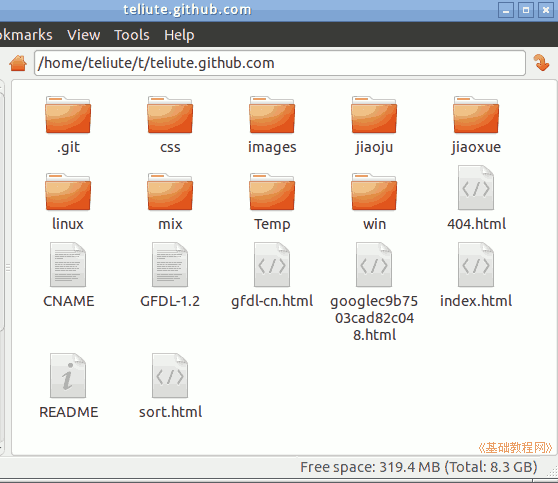Click the jiaoxue folder name label
The image size is (558, 483).
click(x=476, y=147)
